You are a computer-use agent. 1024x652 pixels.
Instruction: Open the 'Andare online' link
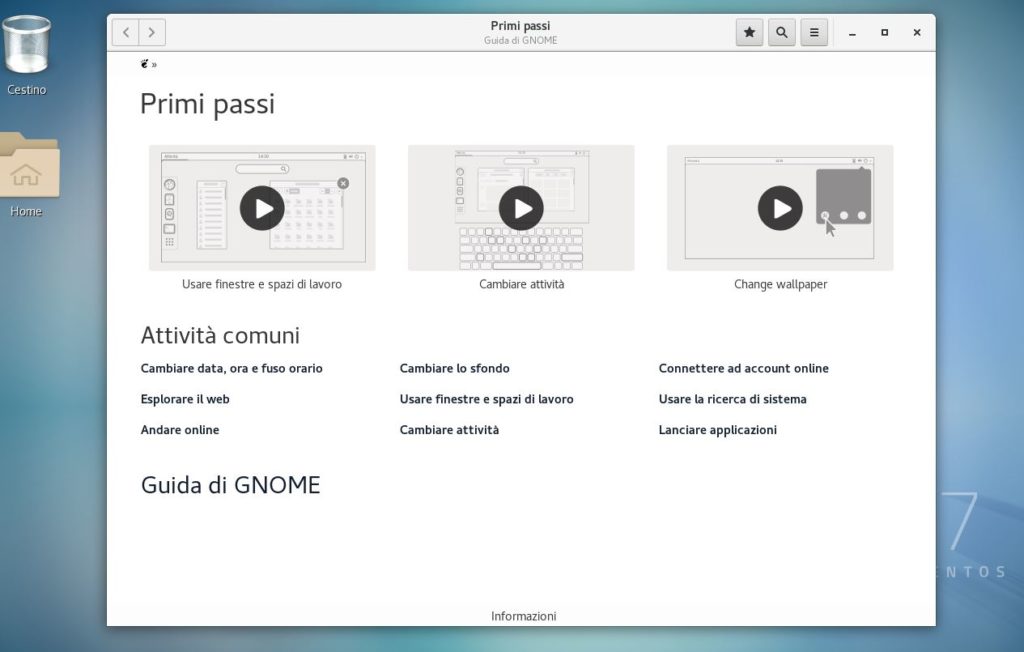(180, 430)
